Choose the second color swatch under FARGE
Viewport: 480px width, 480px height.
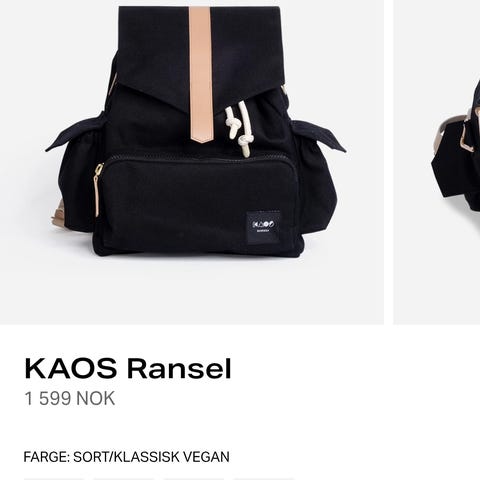pyautogui.click(x=123, y=479)
